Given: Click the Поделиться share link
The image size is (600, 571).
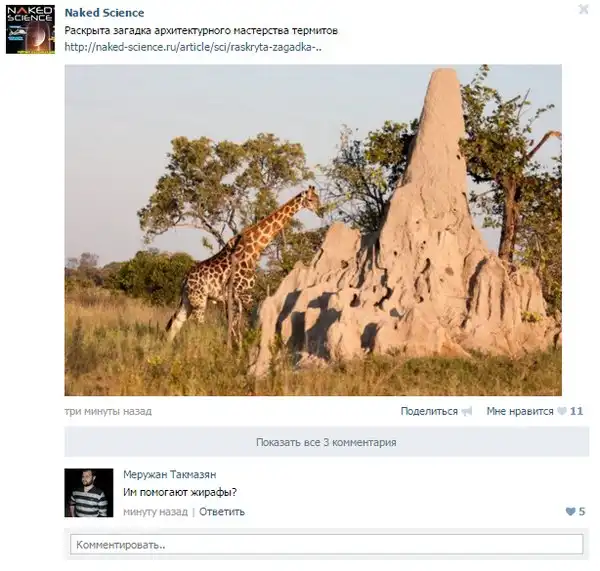Looking at the screenshot, I should coord(428,411).
